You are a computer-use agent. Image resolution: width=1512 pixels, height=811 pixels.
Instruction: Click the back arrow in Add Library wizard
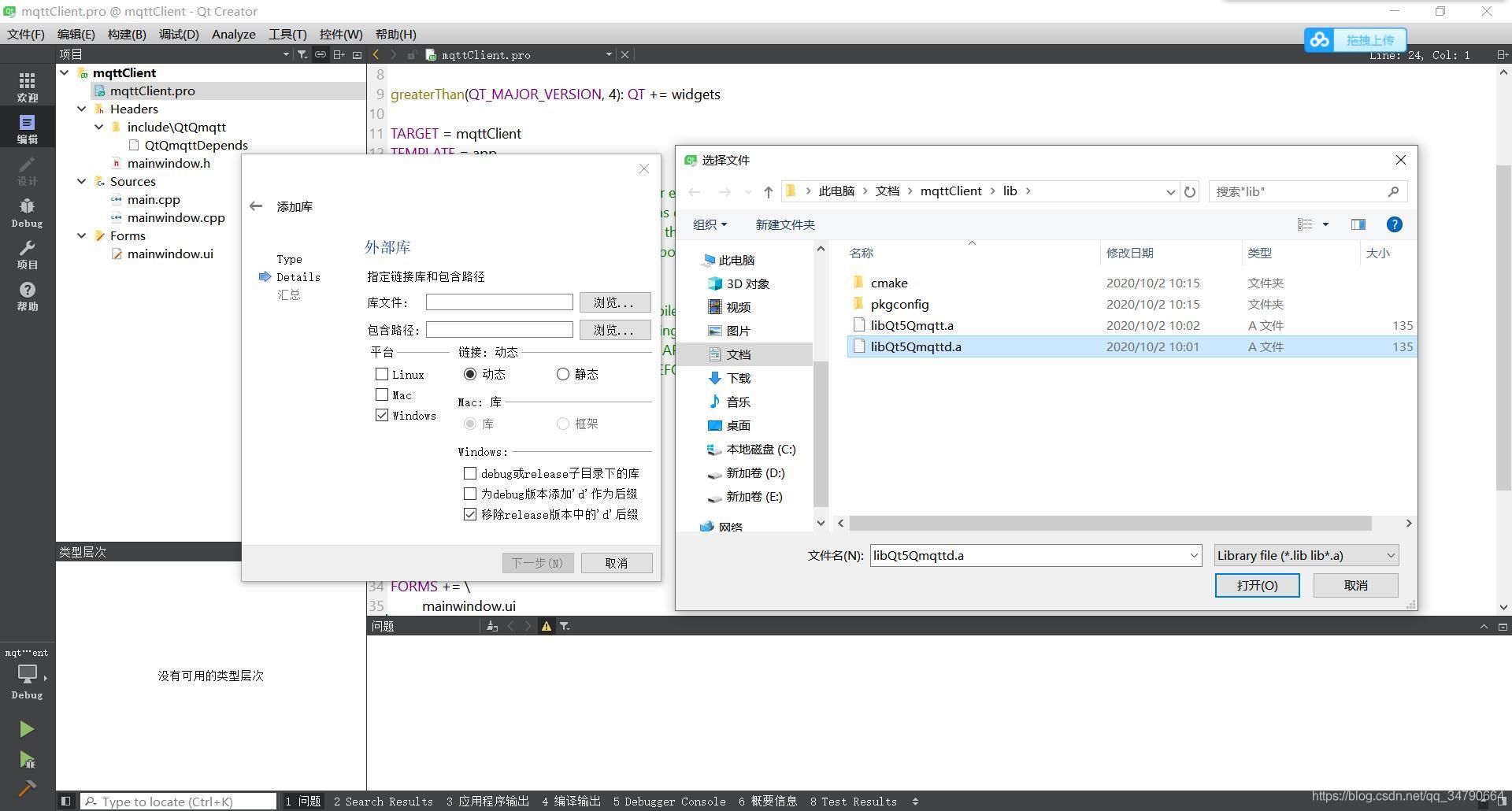255,206
